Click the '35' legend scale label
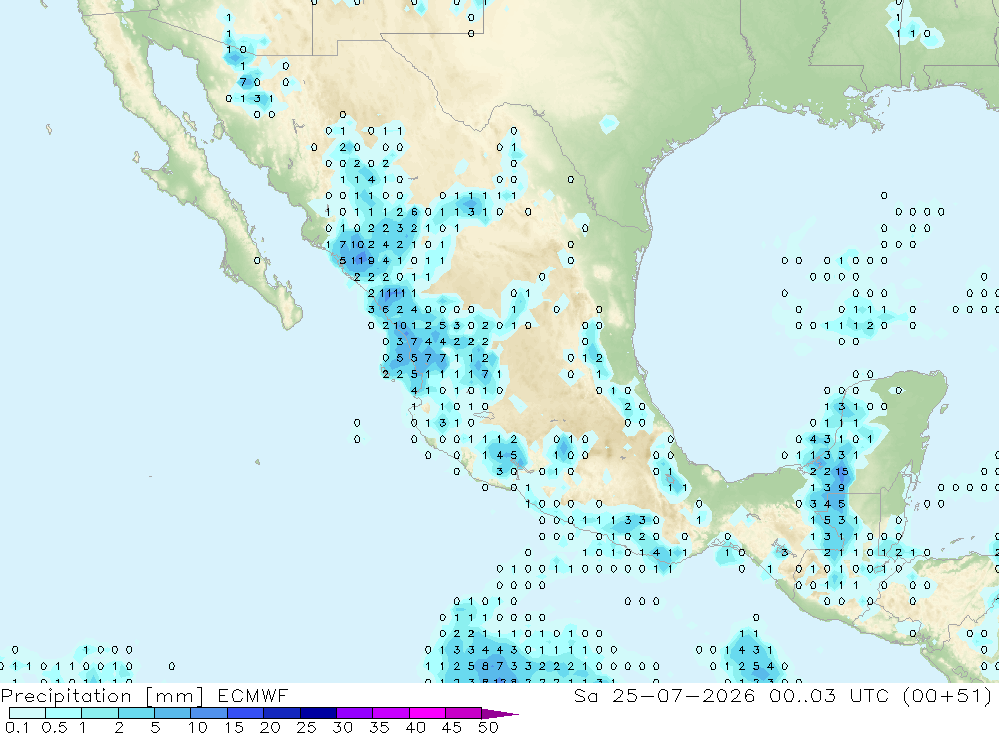This screenshot has height=733, width=1000. pos(379,727)
